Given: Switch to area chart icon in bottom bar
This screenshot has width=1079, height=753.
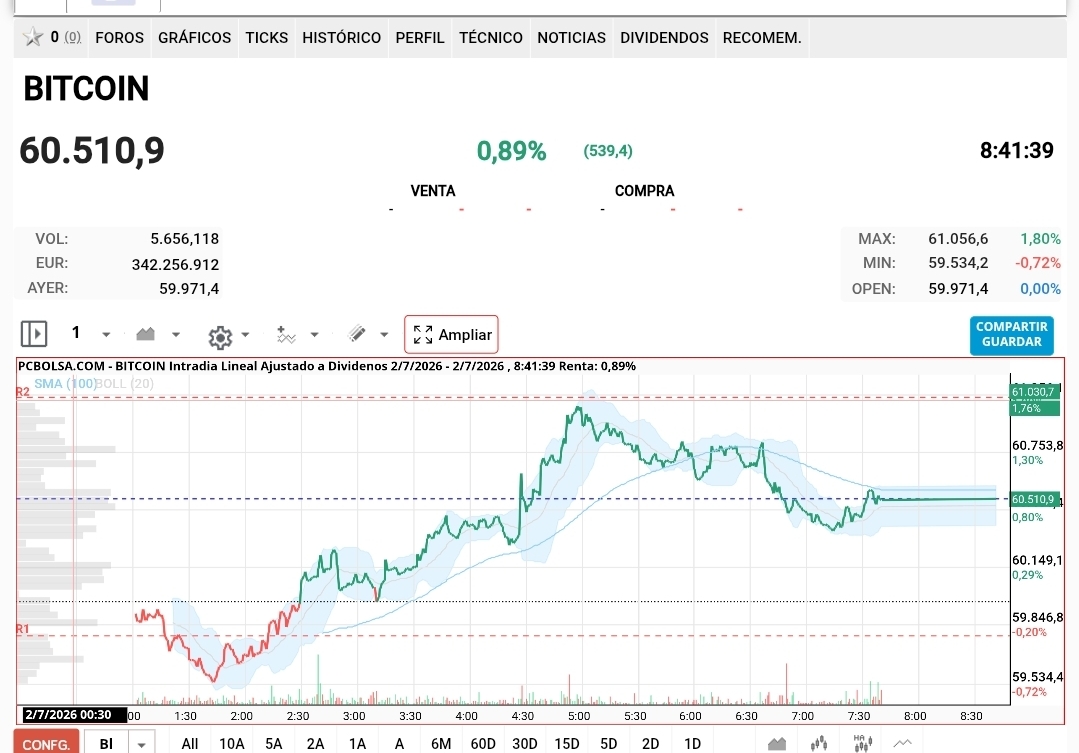Looking at the screenshot, I should click(777, 743).
